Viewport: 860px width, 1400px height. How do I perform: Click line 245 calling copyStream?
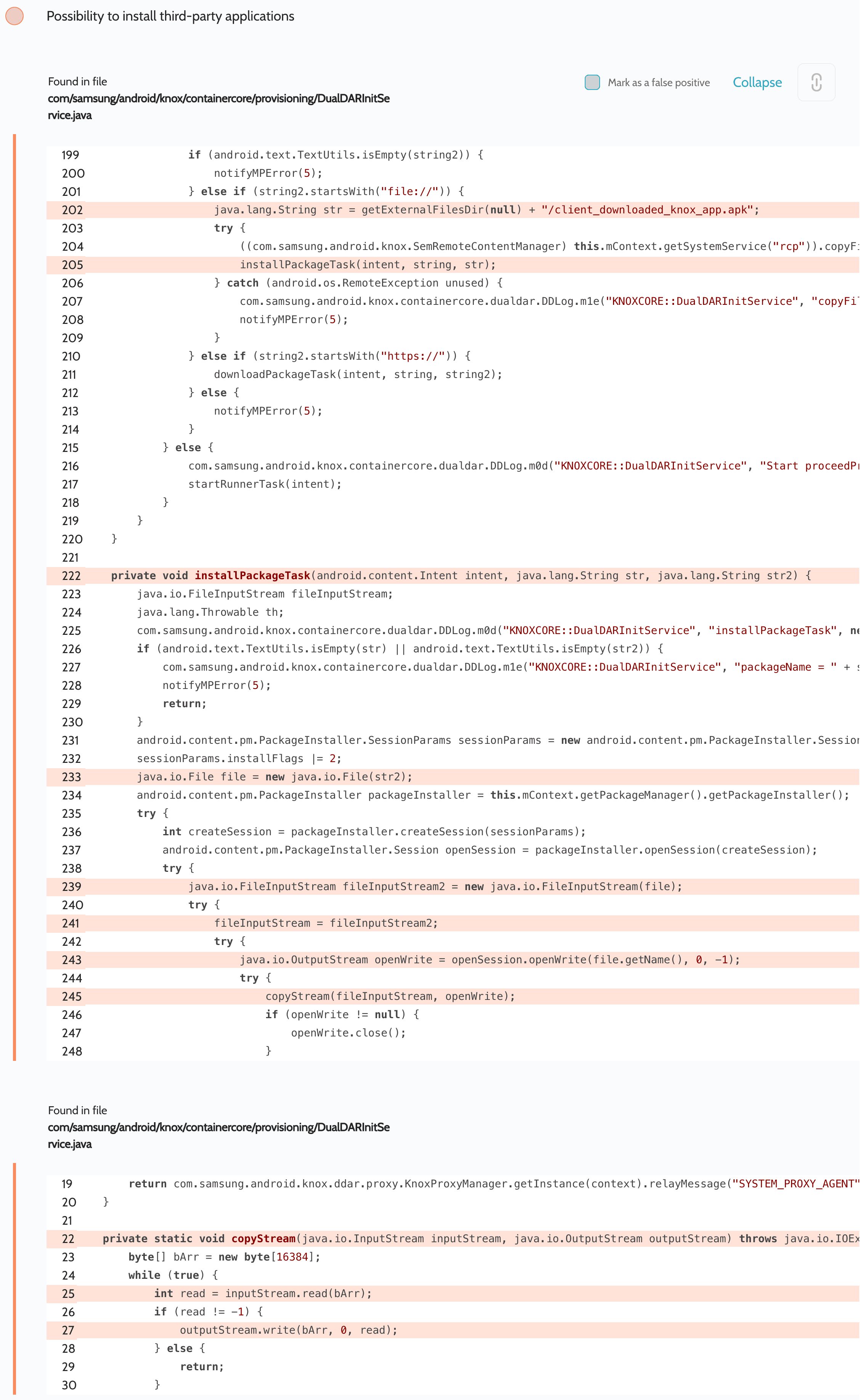point(390,996)
